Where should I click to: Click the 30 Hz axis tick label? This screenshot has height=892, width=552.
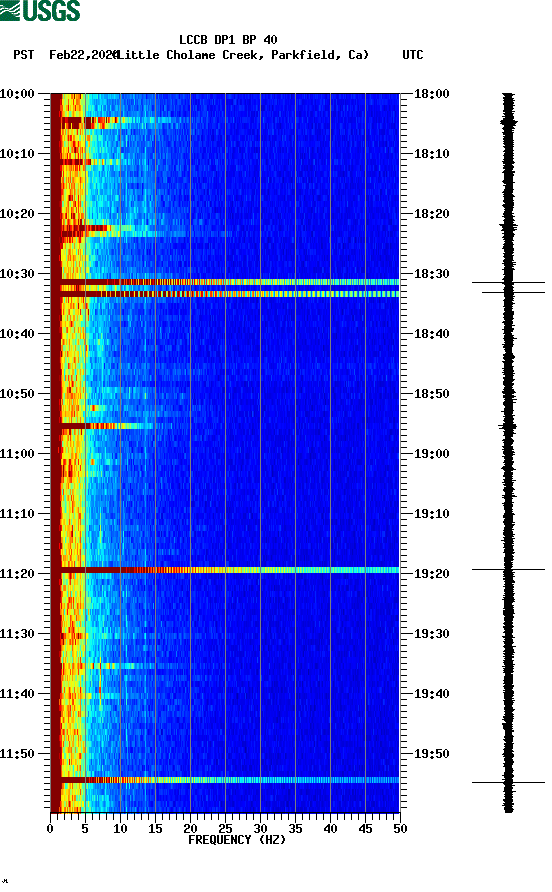(261, 829)
